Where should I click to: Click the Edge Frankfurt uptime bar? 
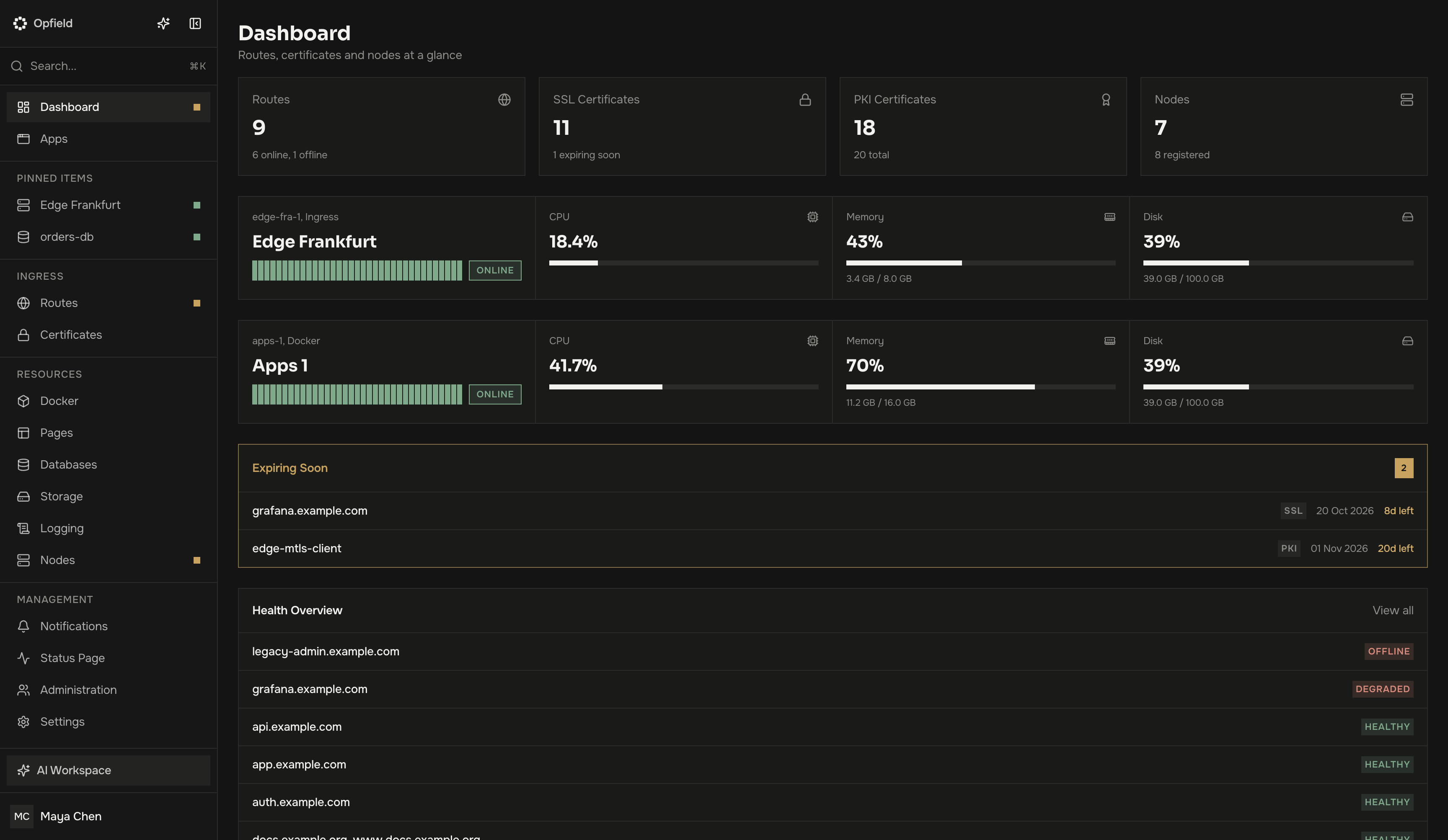[x=357, y=271]
